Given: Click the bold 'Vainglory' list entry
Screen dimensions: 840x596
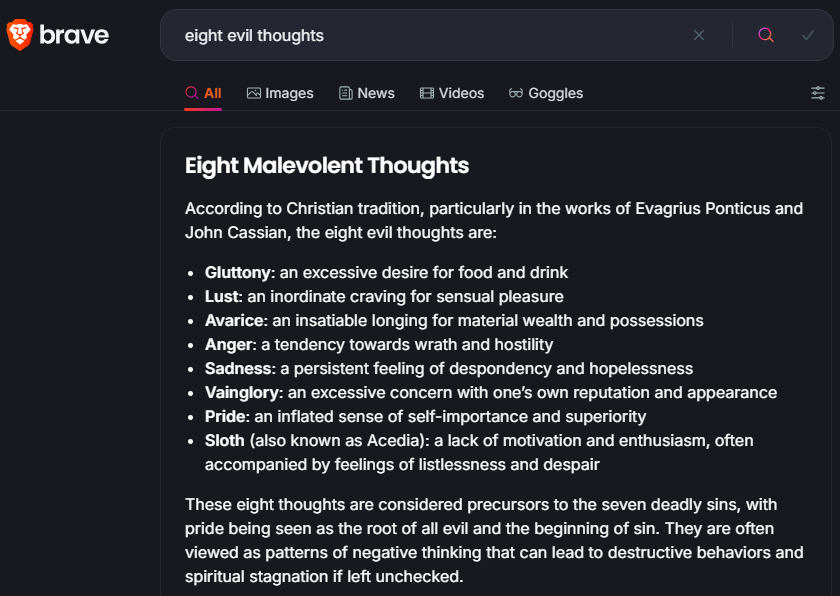Looking at the screenshot, I should (x=242, y=393).
